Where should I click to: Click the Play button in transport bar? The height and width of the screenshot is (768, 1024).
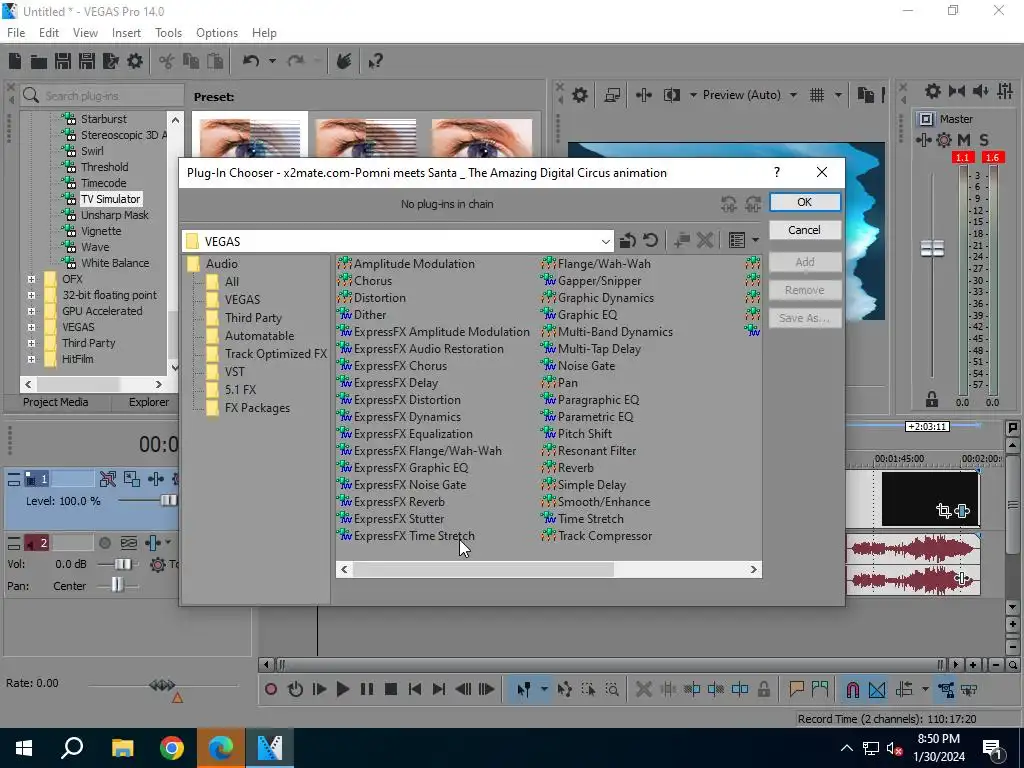[x=342, y=689]
